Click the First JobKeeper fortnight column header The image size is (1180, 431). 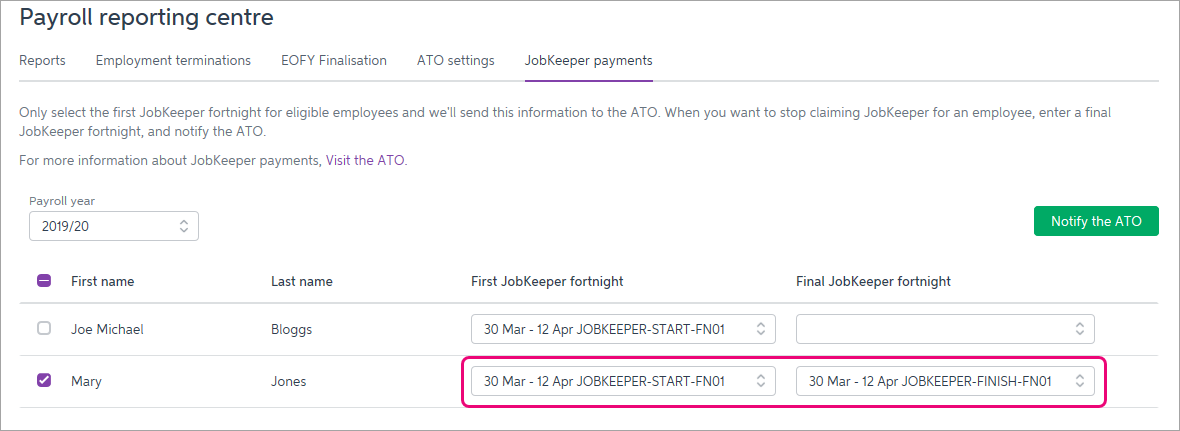point(547,281)
